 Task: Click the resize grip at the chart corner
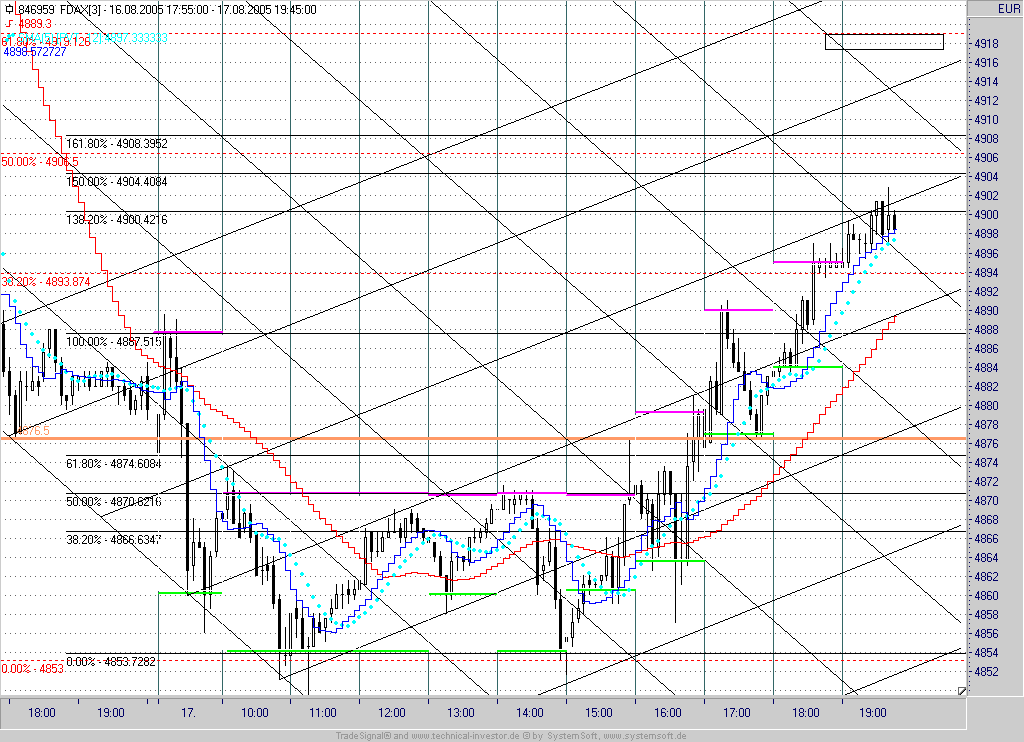click(x=961, y=690)
